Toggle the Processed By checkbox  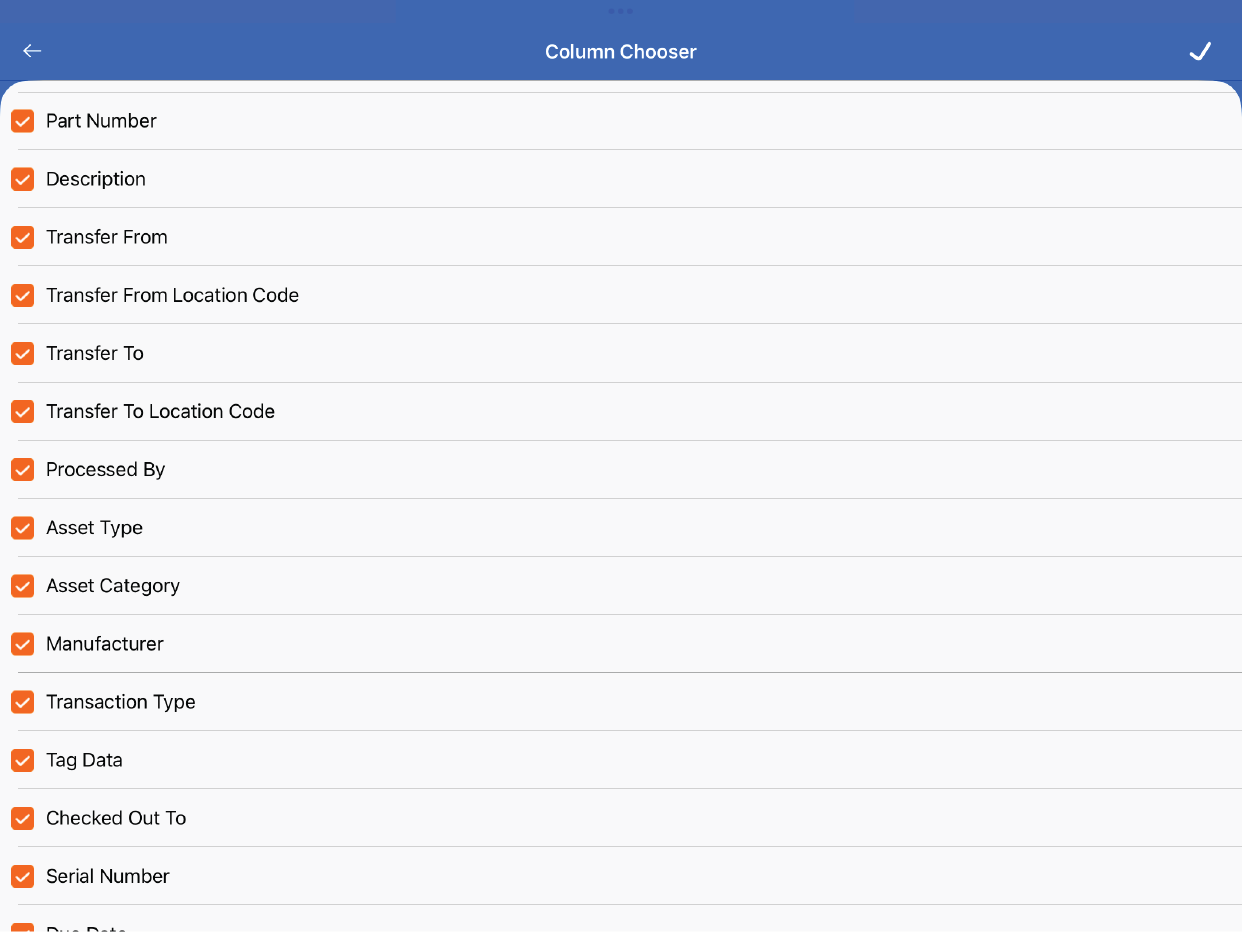pyautogui.click(x=22, y=469)
